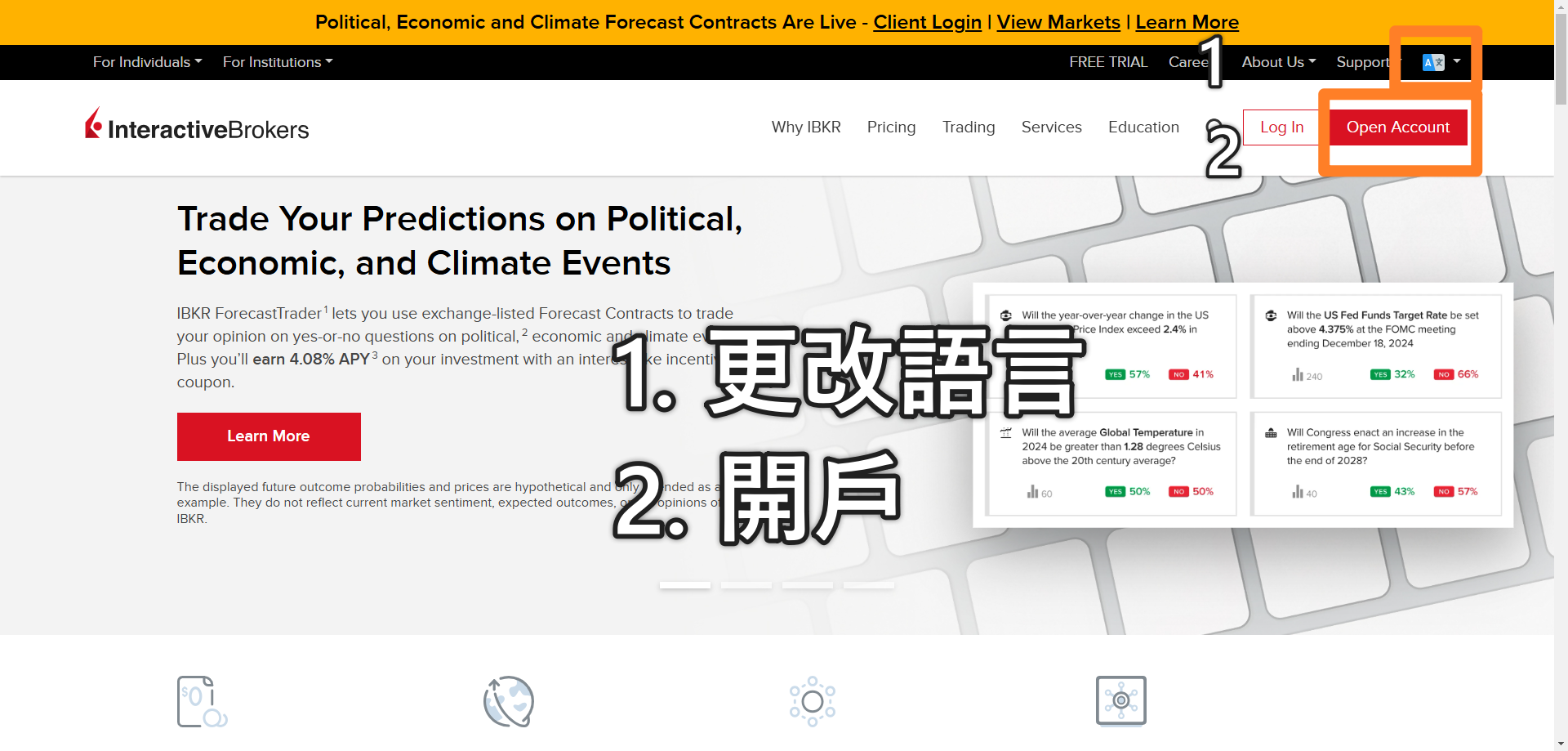Click the red Learn More button

[269, 436]
